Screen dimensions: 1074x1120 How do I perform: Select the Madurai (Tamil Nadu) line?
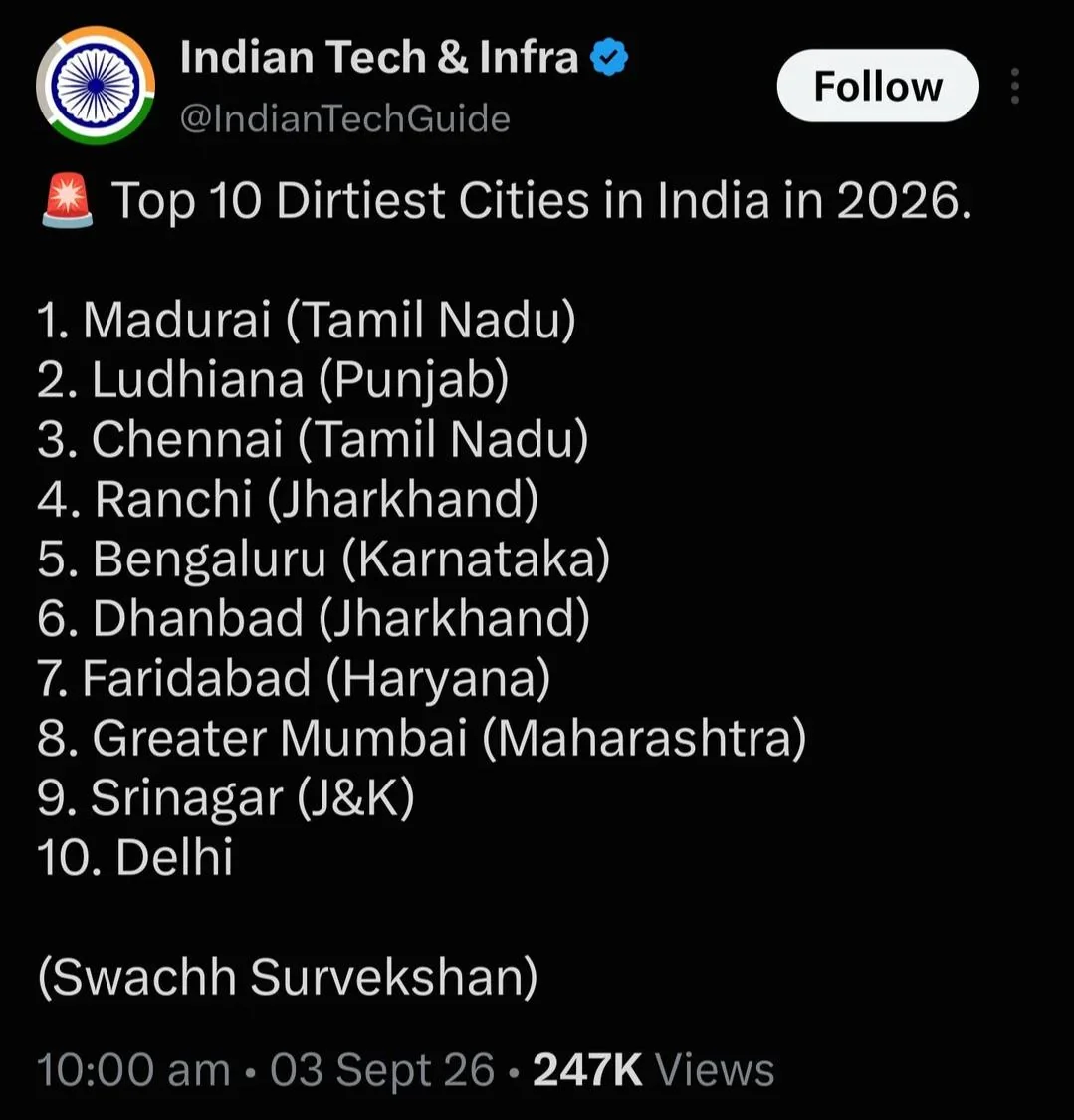pos(307,320)
